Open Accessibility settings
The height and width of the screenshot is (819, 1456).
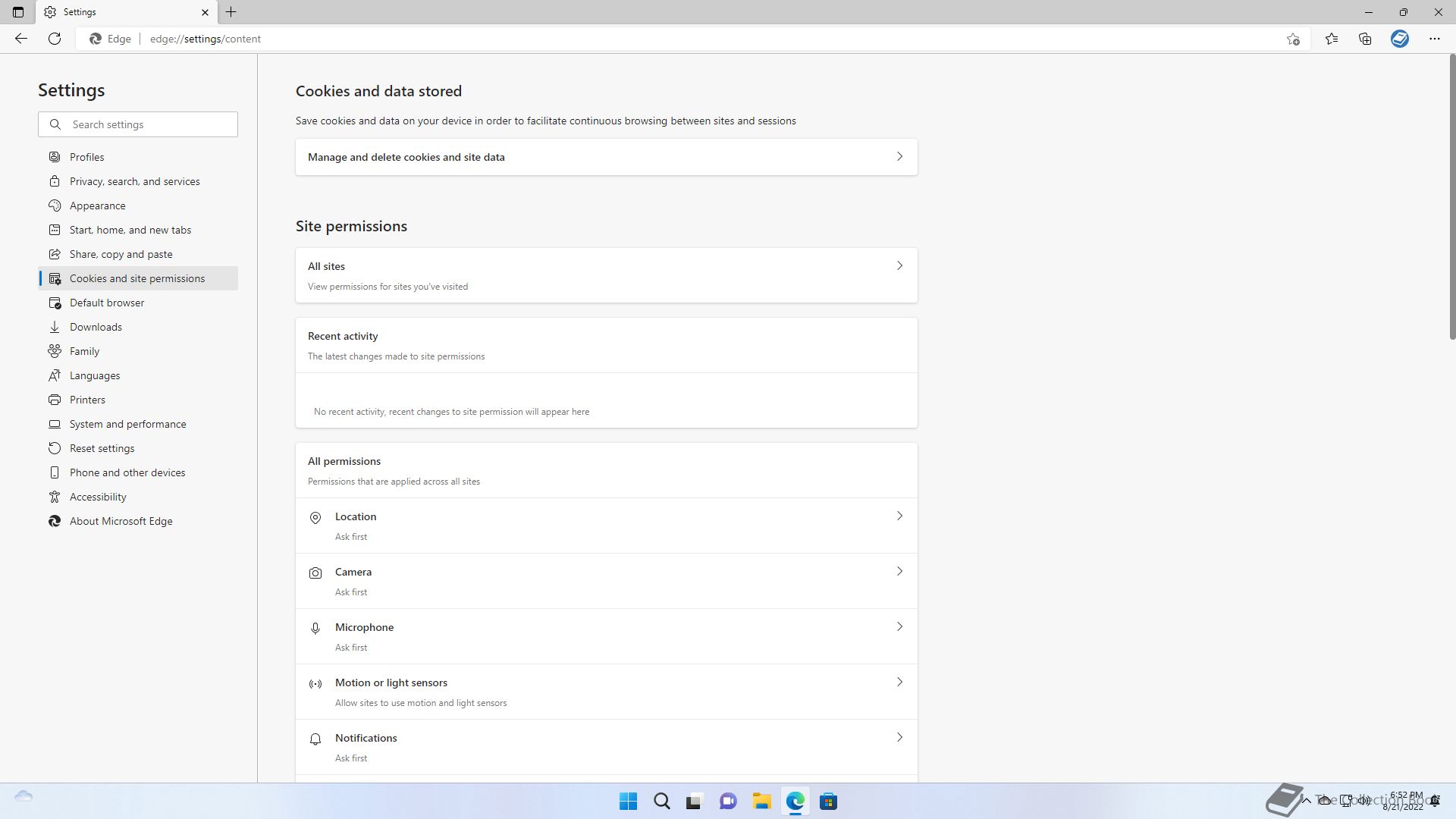[x=138, y=497]
